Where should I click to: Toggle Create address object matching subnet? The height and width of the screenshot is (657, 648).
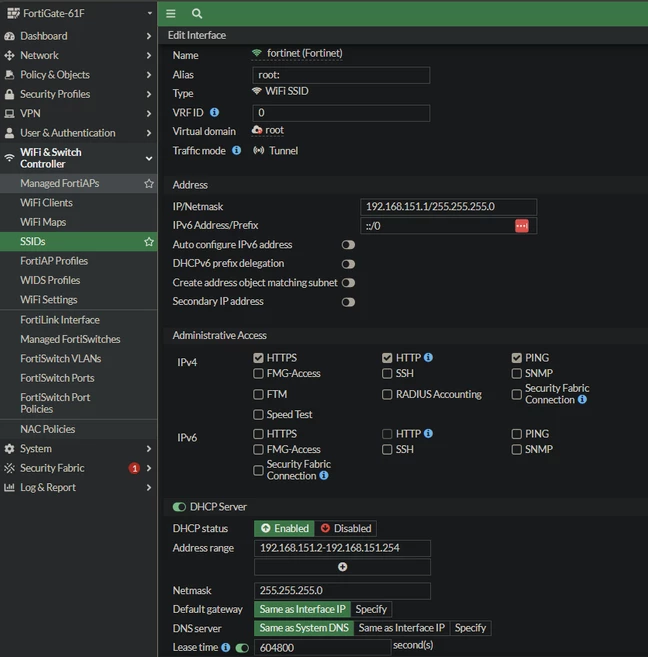tap(348, 283)
